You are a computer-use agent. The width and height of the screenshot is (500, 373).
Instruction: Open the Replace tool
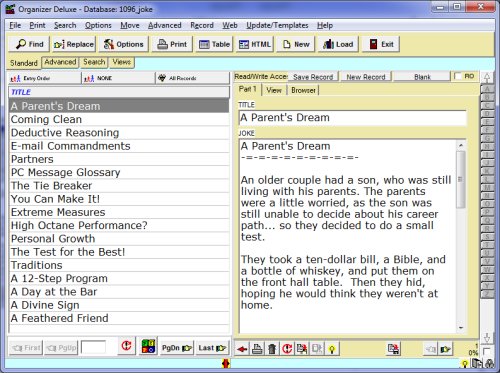(x=73, y=44)
